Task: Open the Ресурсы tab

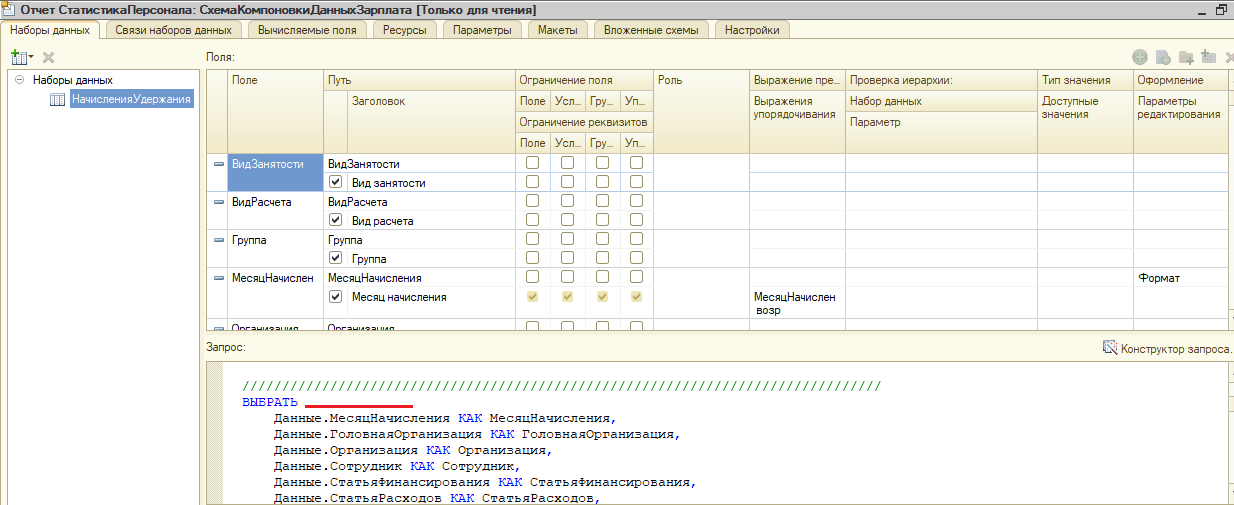Action: tap(404, 30)
